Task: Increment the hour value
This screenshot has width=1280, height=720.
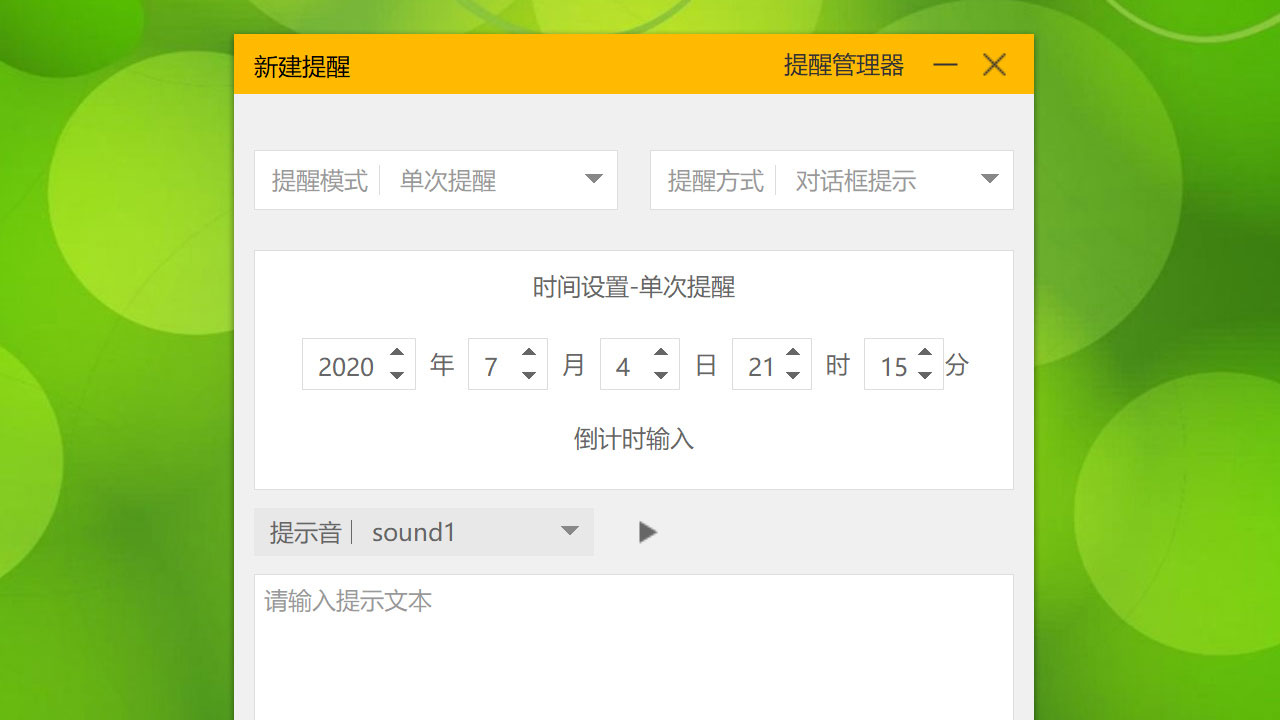Action: [x=793, y=352]
